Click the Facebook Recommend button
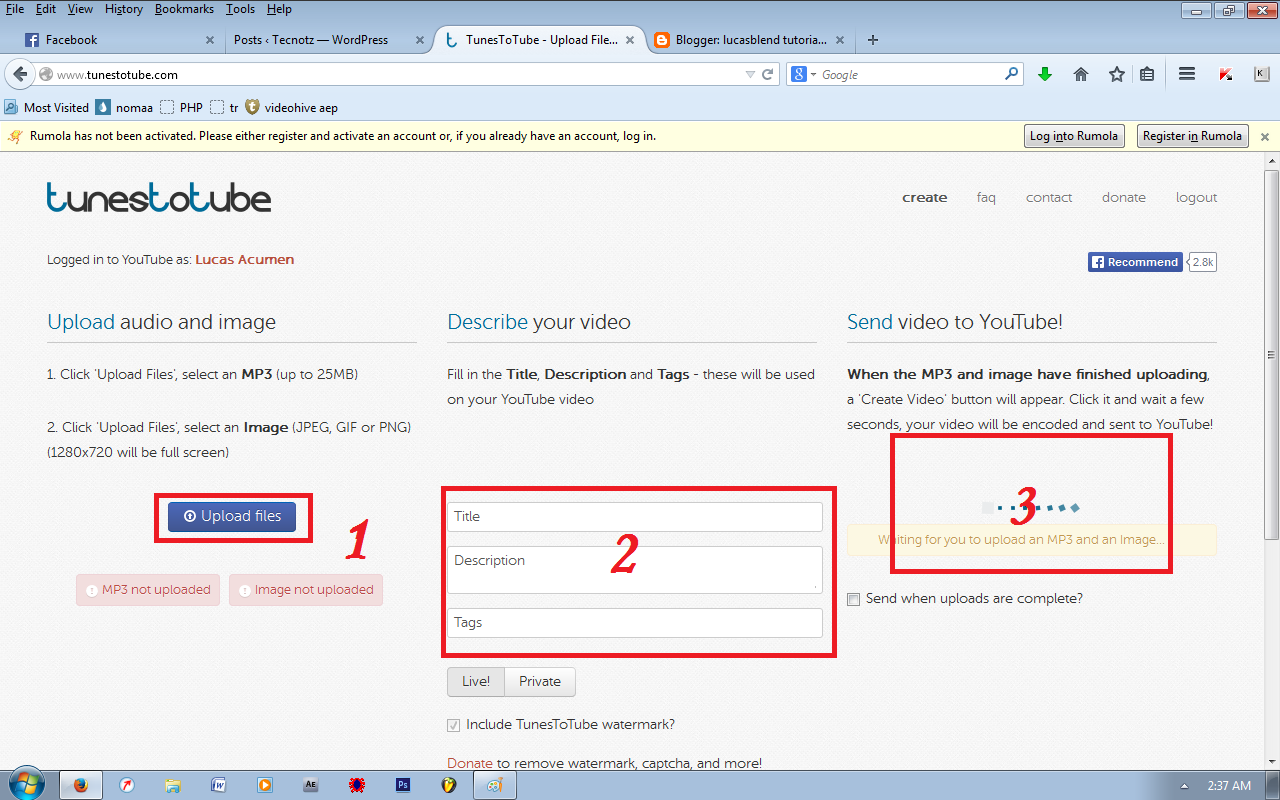Screen dimensions: 1280x800 (1135, 262)
